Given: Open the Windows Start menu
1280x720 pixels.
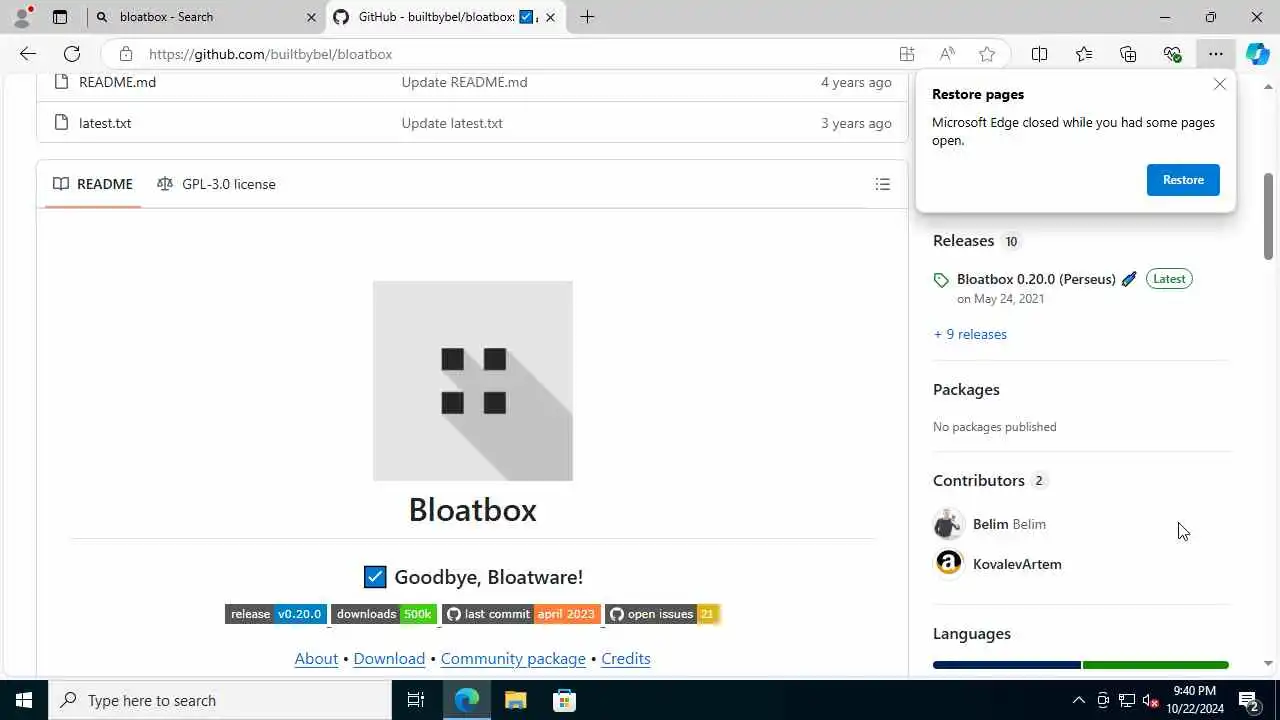Looking at the screenshot, I should click(24, 700).
